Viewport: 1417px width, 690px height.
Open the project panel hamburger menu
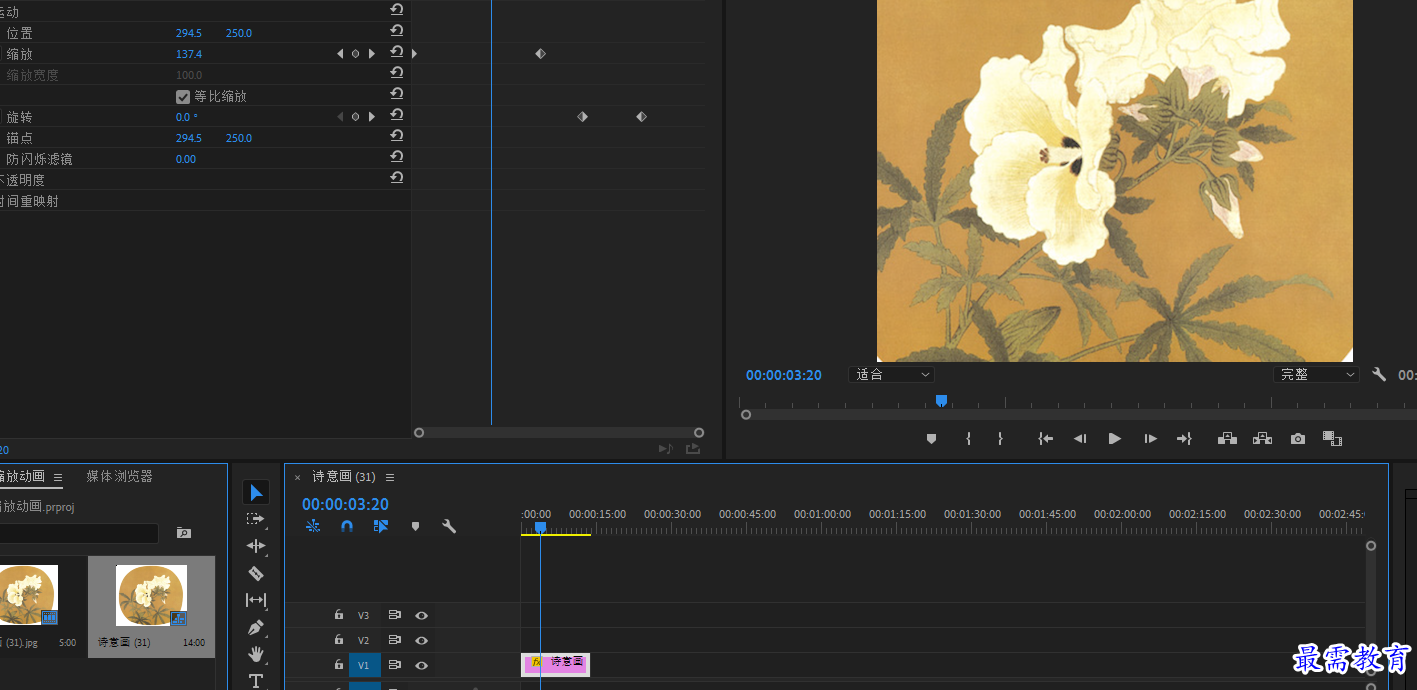click(58, 477)
